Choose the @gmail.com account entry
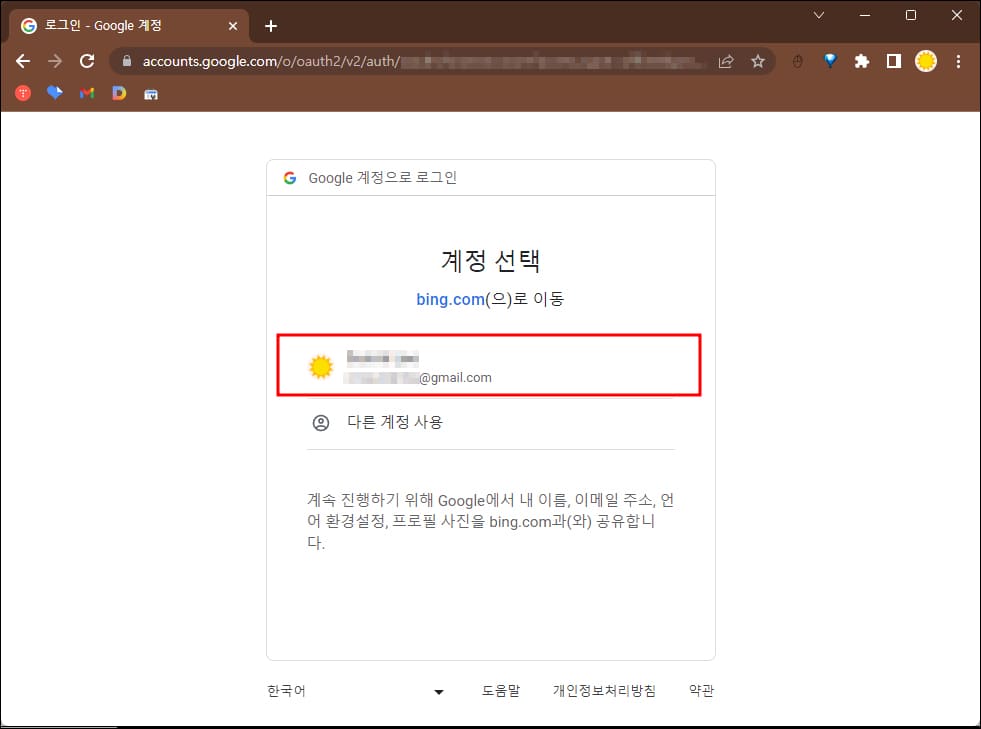 coord(489,365)
